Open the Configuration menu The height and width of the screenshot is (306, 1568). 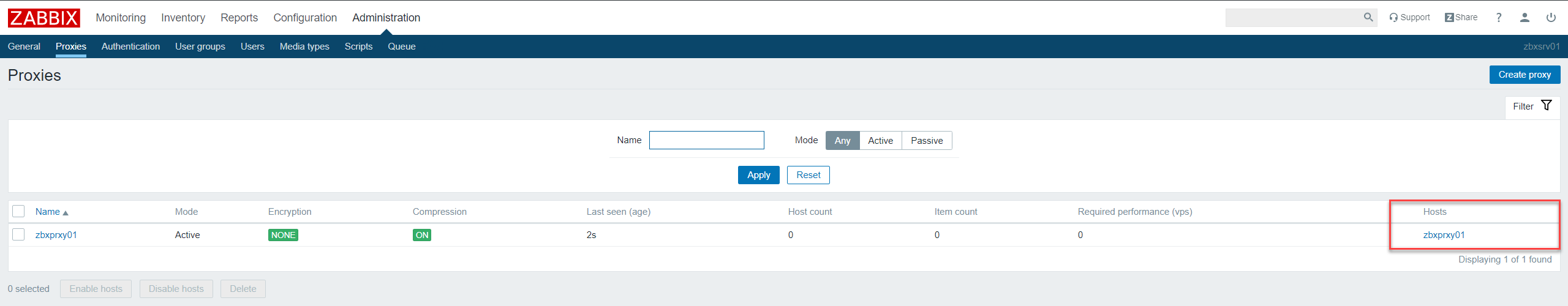coord(305,18)
